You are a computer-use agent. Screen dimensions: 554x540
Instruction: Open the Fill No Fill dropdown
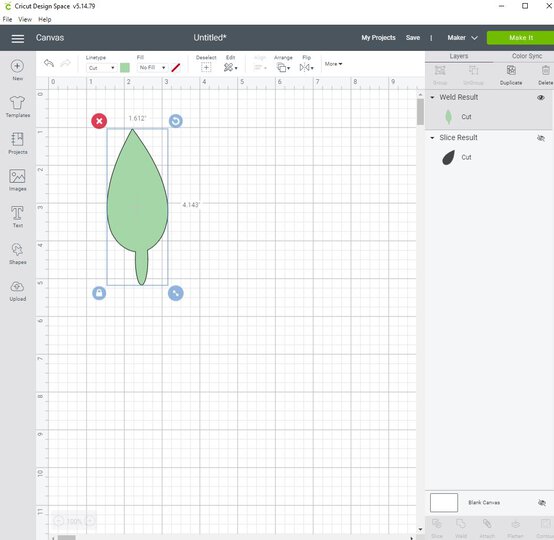tap(152, 68)
